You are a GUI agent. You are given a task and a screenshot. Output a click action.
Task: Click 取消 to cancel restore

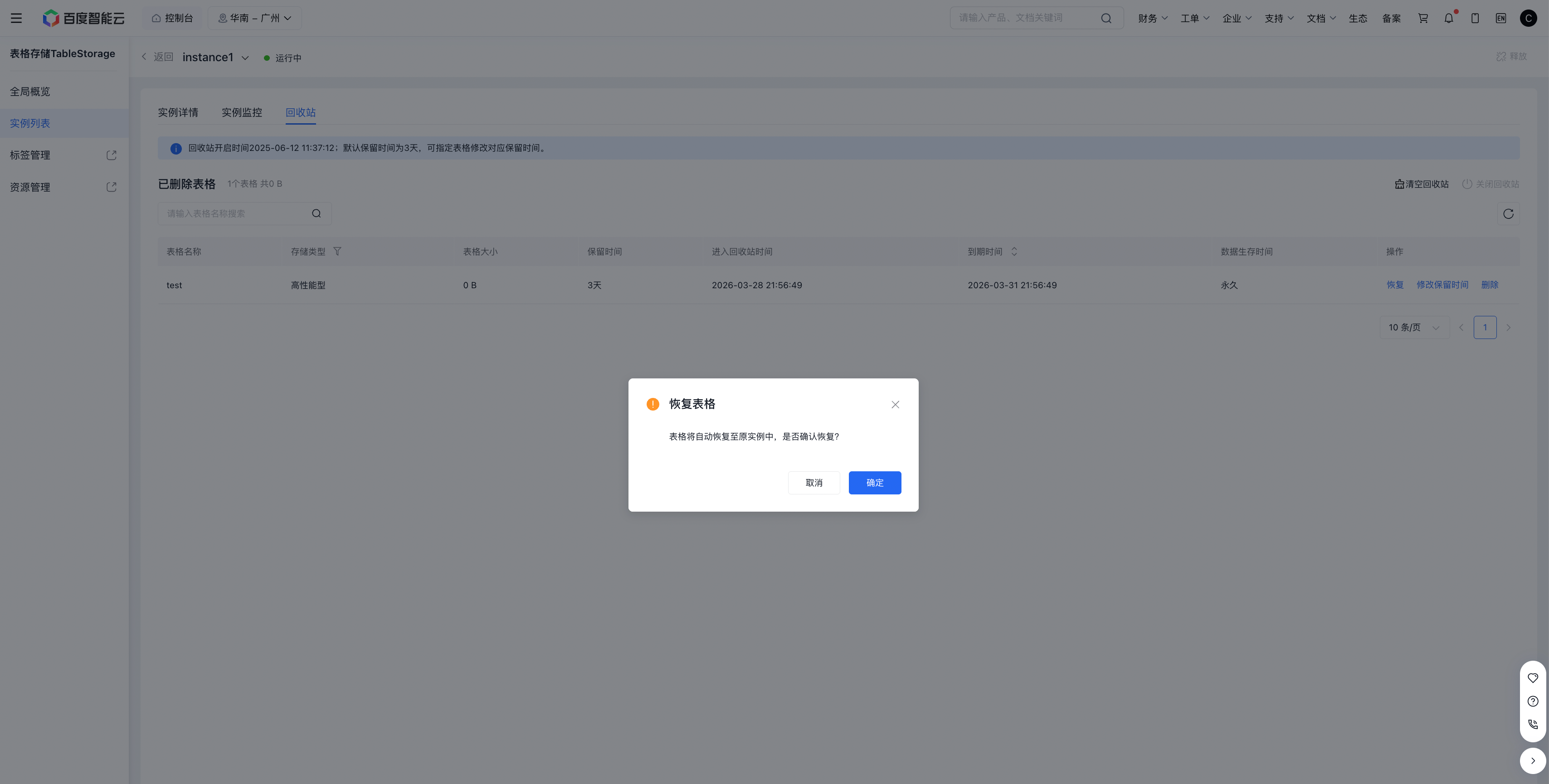pos(813,483)
